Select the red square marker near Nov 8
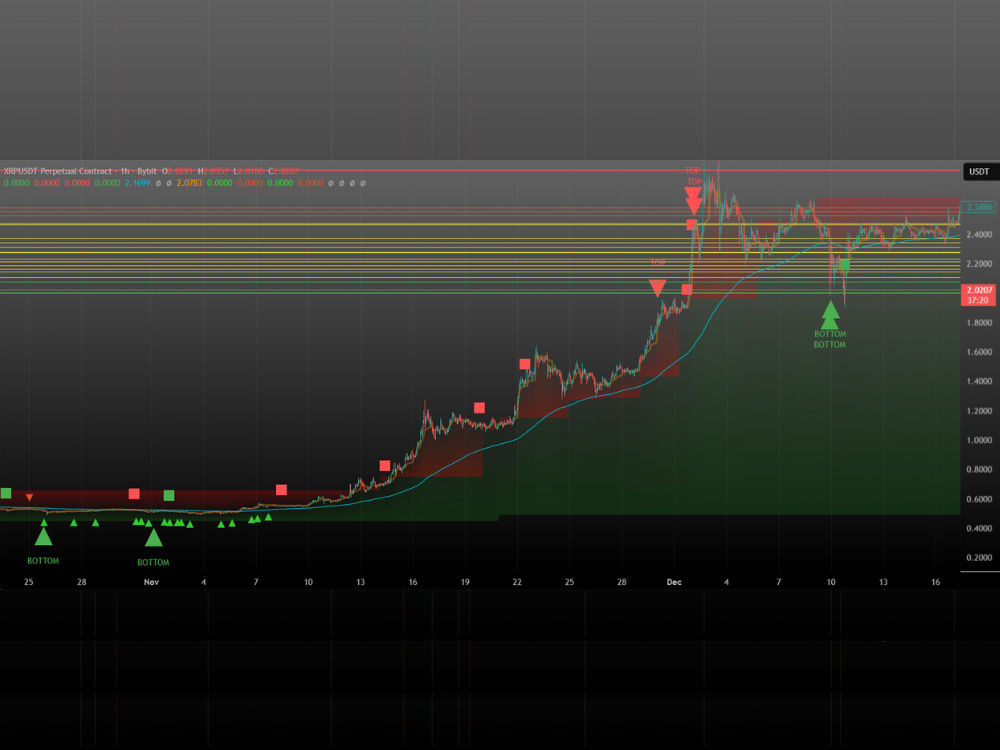1000x750 pixels. 281,490
